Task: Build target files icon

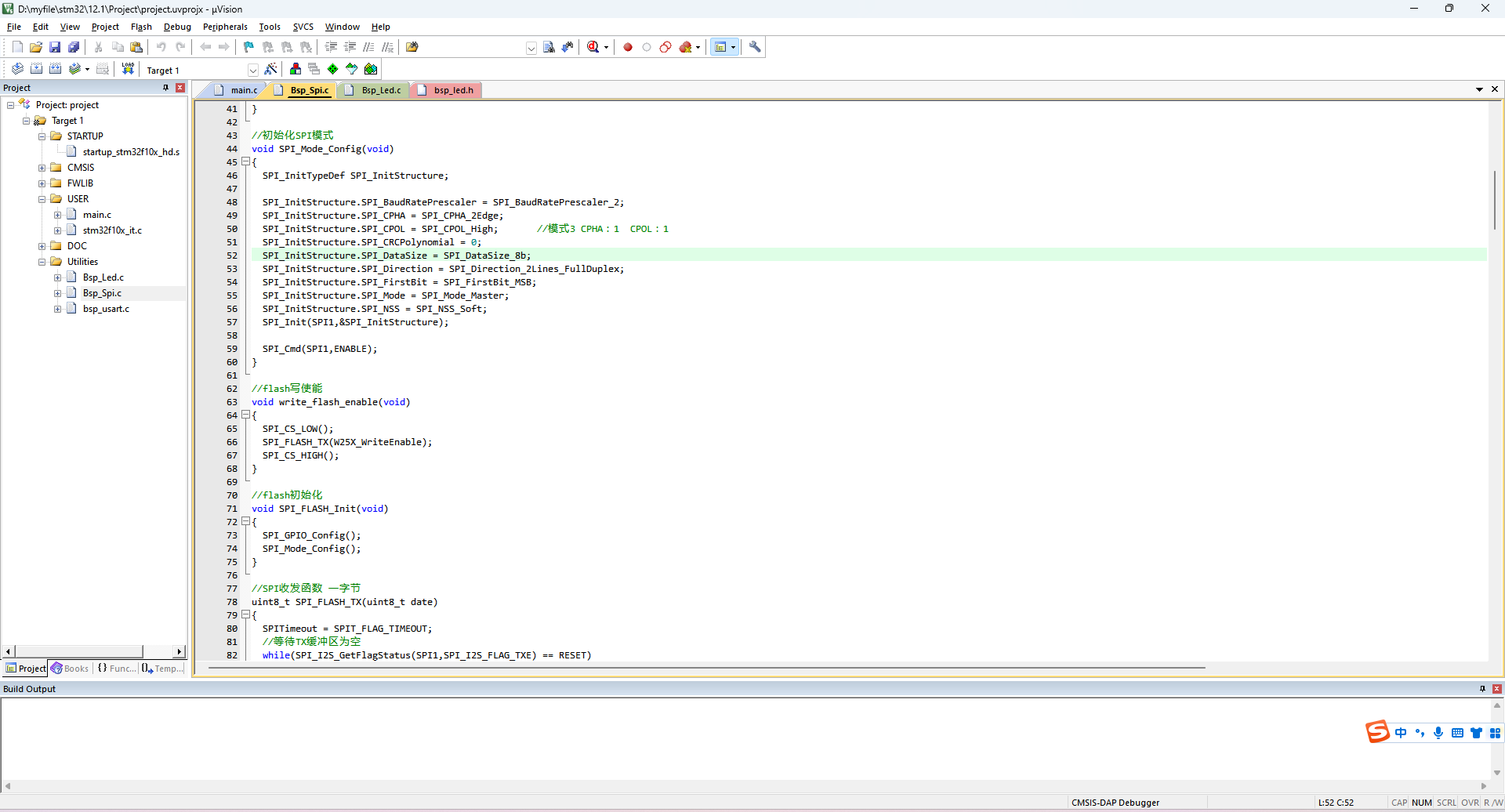Action: coord(36,69)
